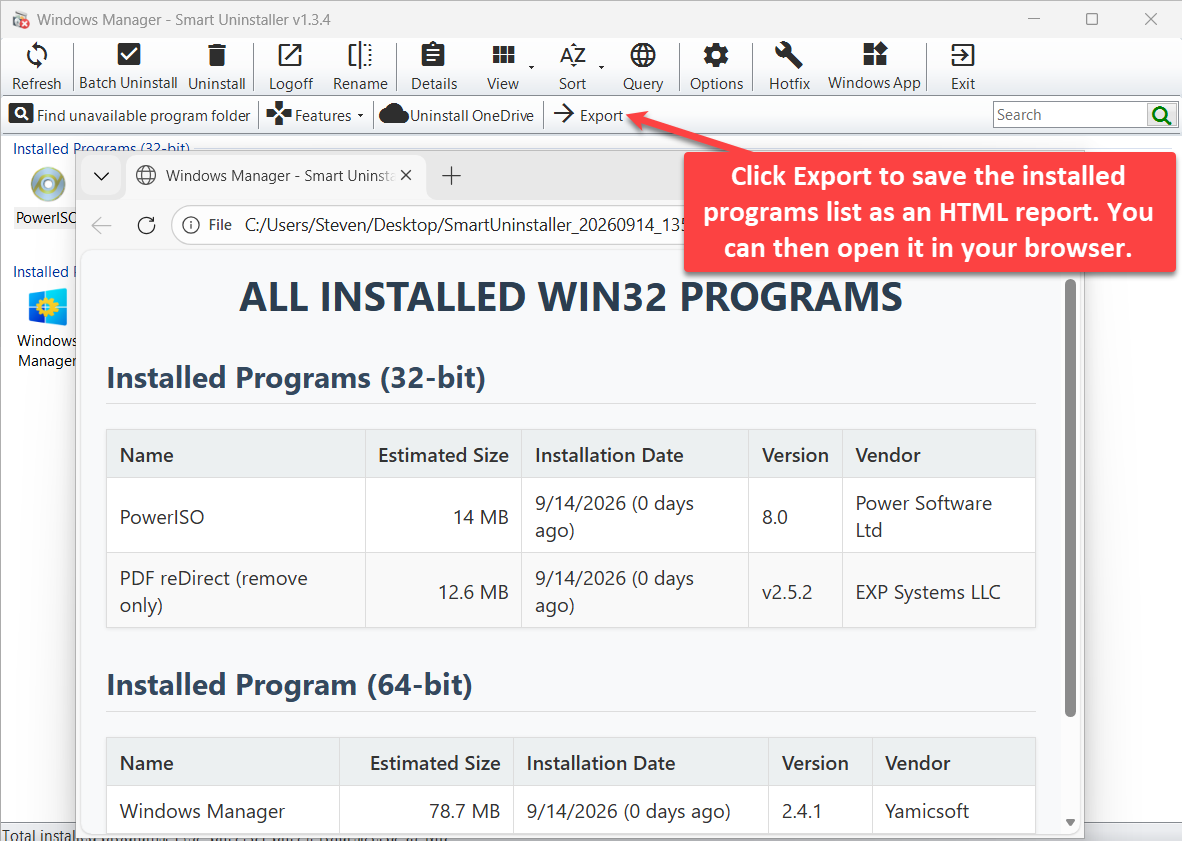Close the Smart Uninstaller browser tab
1183x841 pixels.
point(407,176)
